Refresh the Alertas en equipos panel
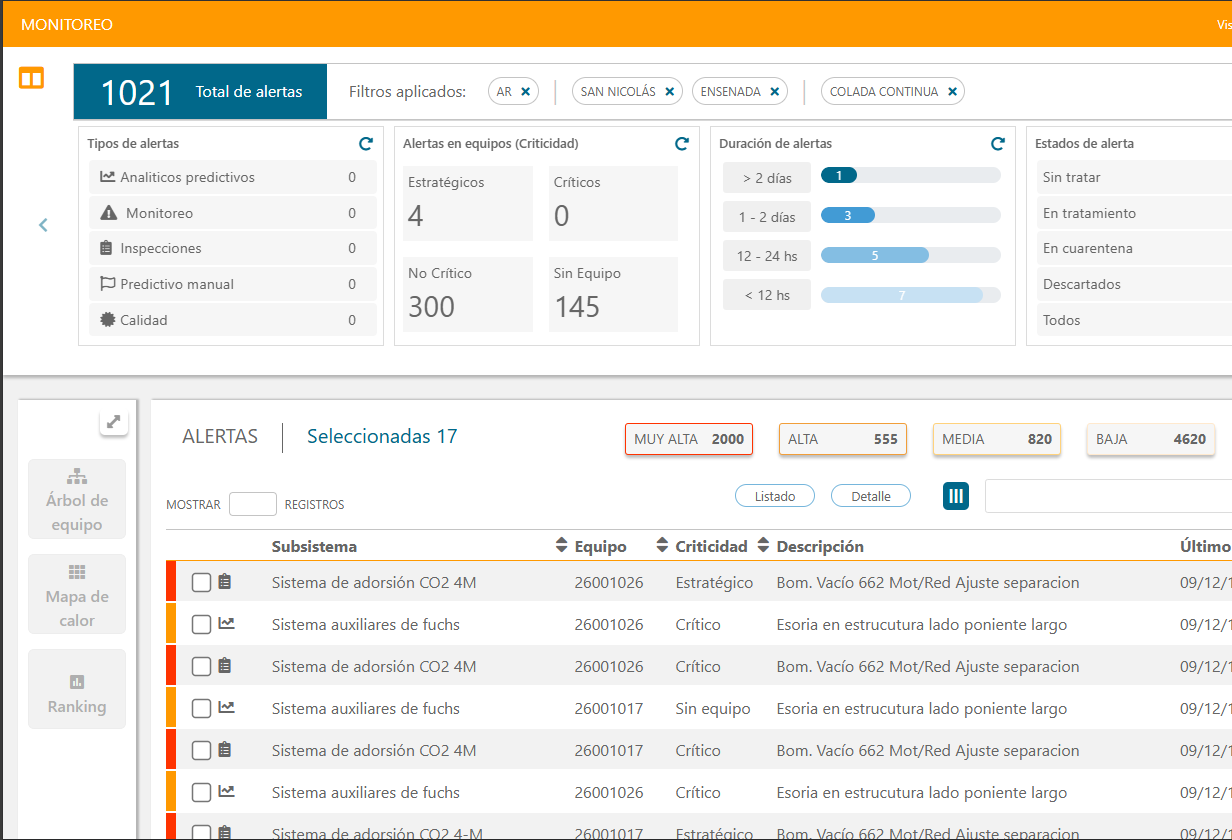The width and height of the screenshot is (1232, 840). (x=682, y=144)
